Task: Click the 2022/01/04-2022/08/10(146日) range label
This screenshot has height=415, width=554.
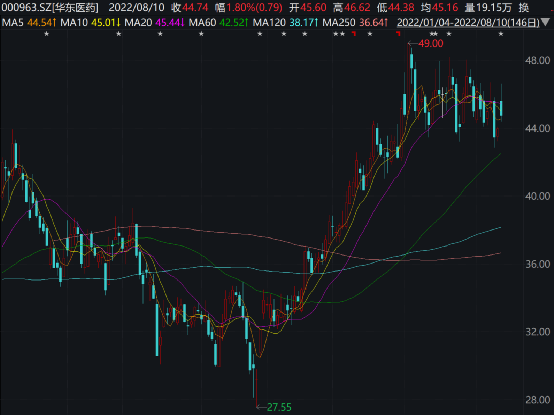Action: click(x=468, y=23)
